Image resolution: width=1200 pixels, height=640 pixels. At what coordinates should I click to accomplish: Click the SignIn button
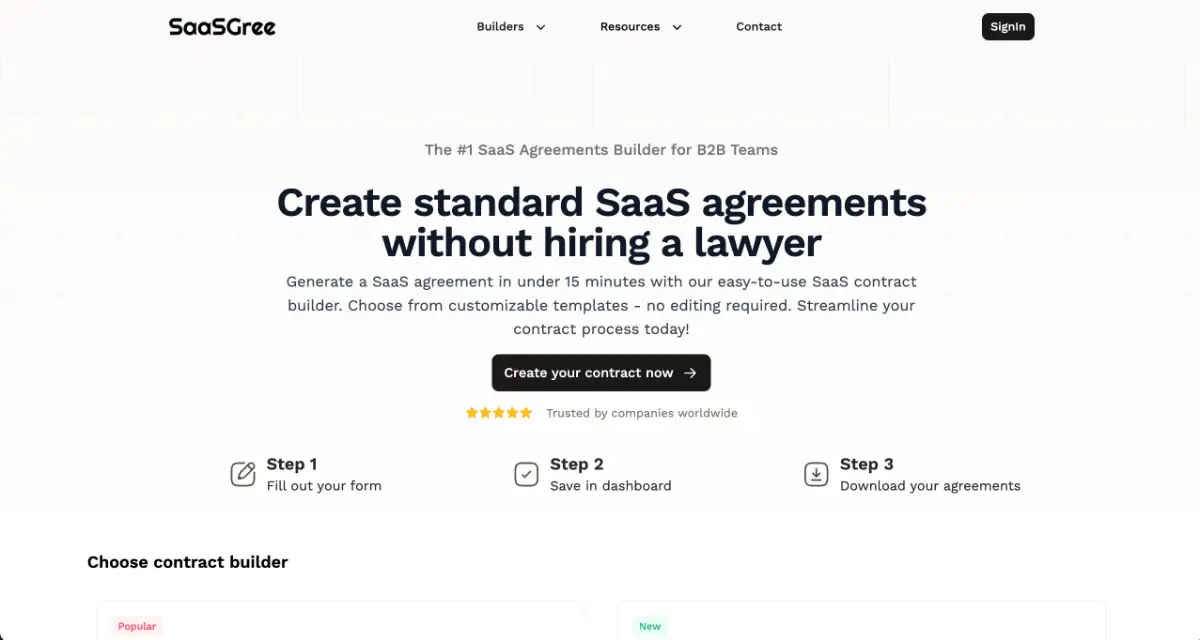(1007, 27)
